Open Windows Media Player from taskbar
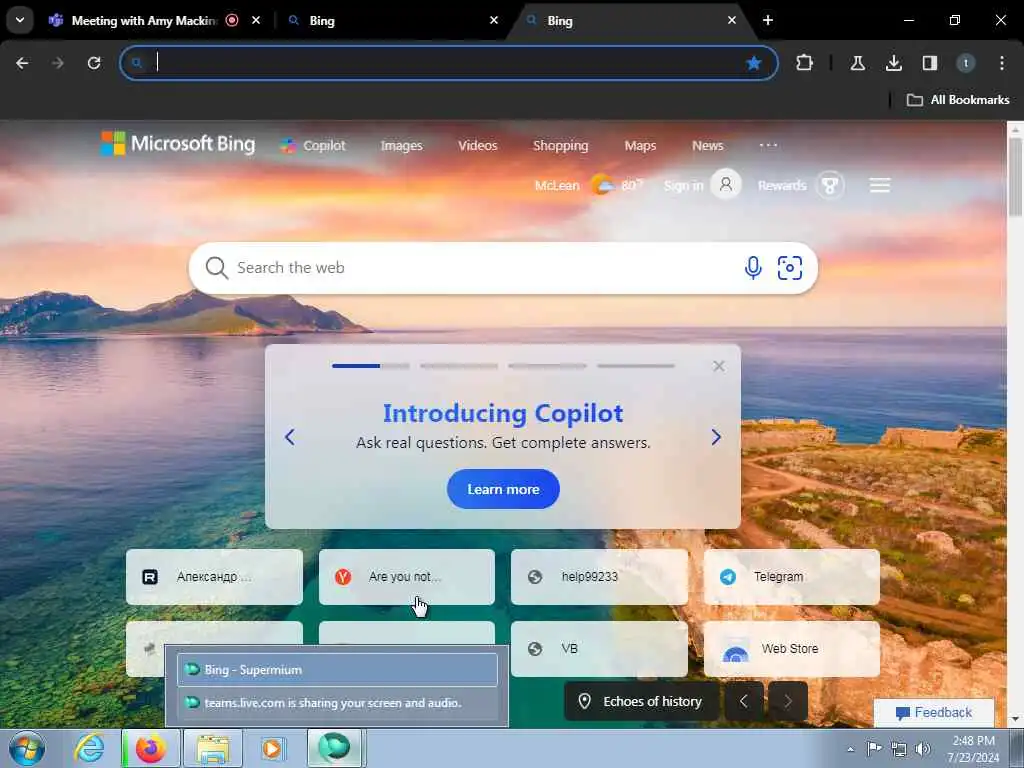This screenshot has height=768, width=1024. coord(272,748)
